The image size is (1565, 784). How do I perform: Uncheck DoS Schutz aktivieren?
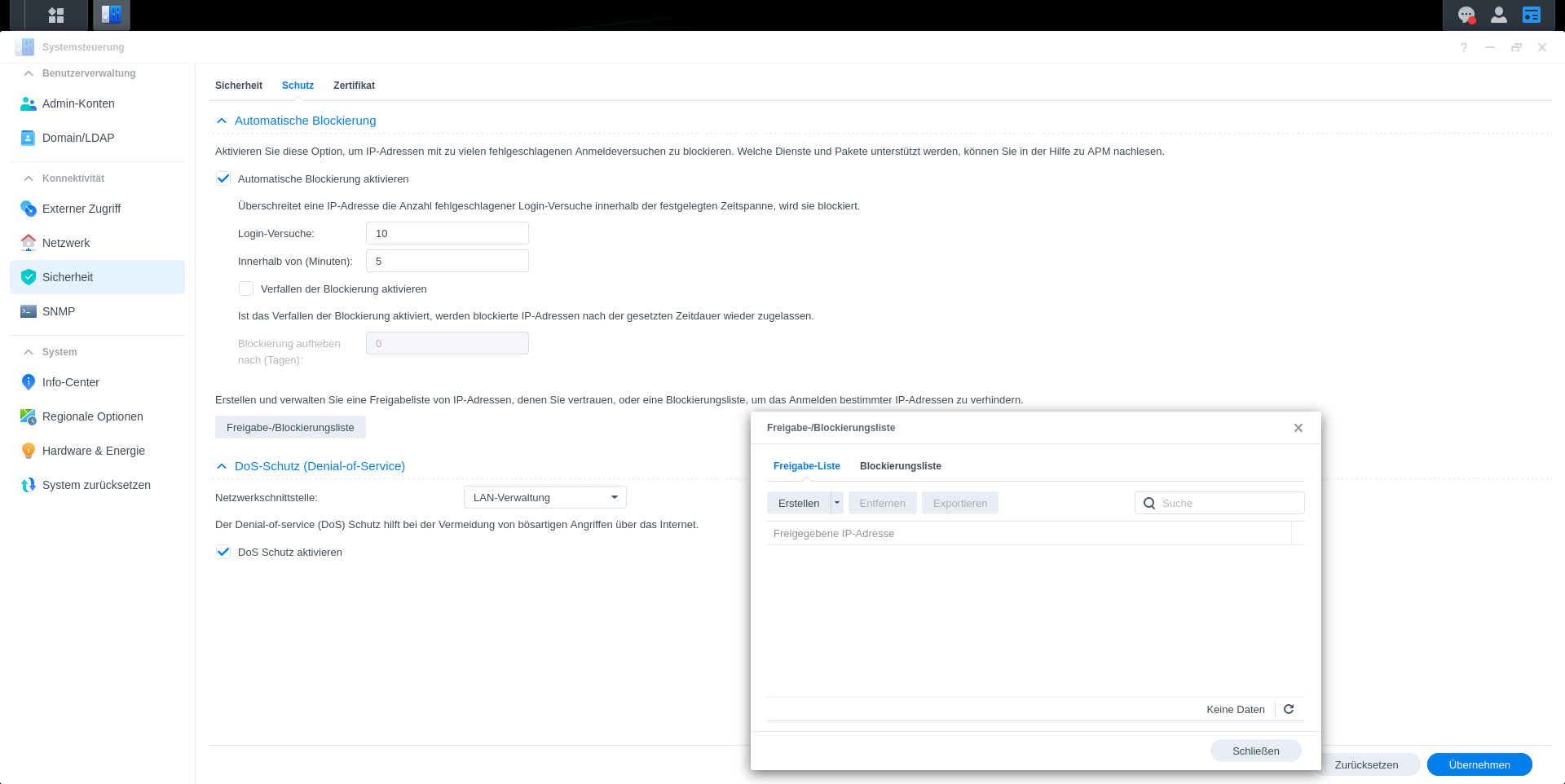[x=223, y=552]
